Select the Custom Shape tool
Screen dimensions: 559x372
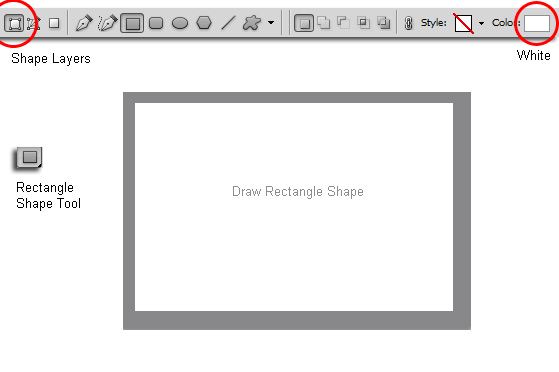pyautogui.click(x=252, y=23)
